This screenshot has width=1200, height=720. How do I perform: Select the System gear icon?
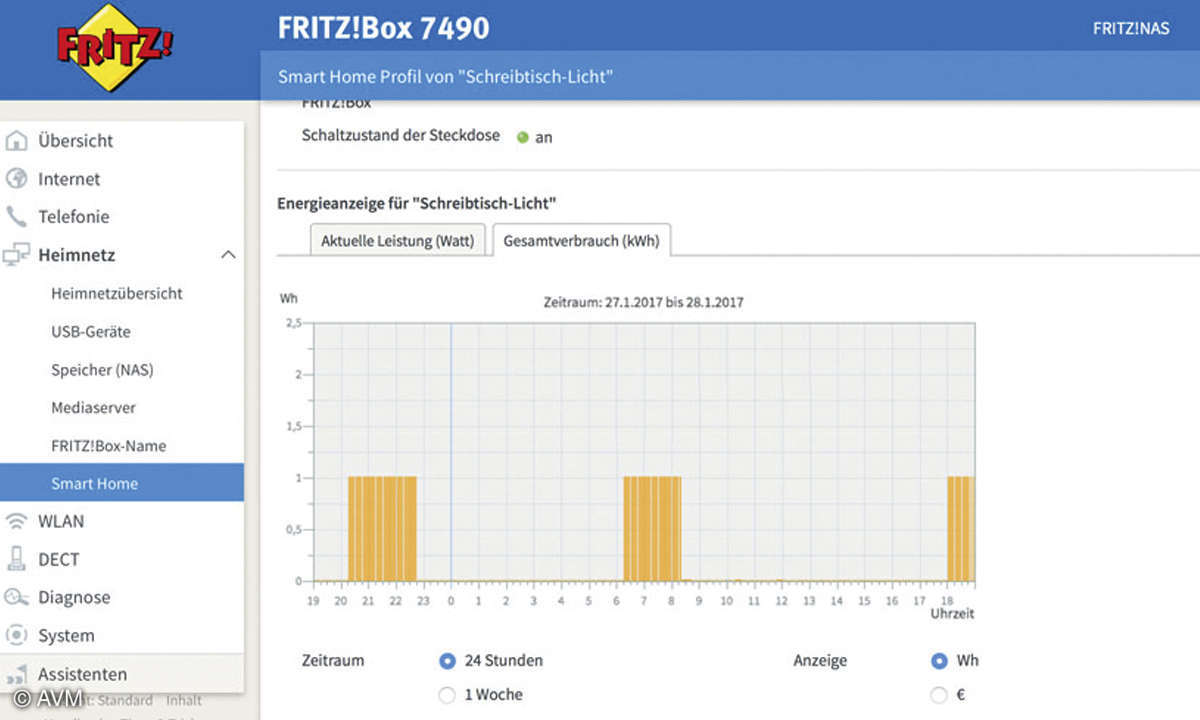16,635
